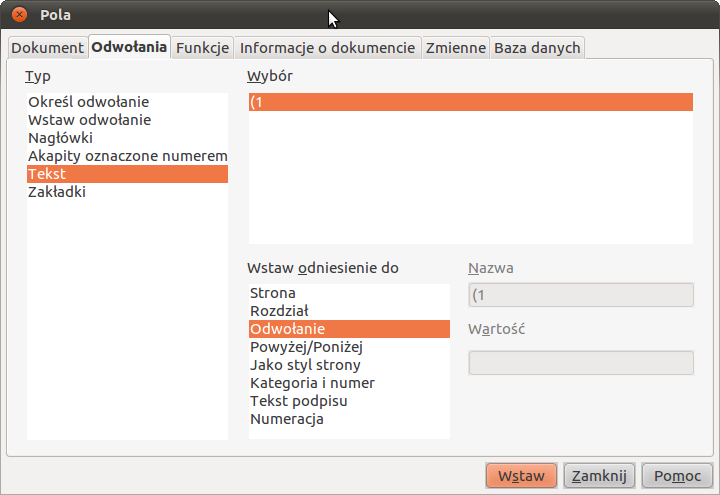This screenshot has height=495, width=720.
Task: Go to the Baza danych tab
Action: click(536, 48)
